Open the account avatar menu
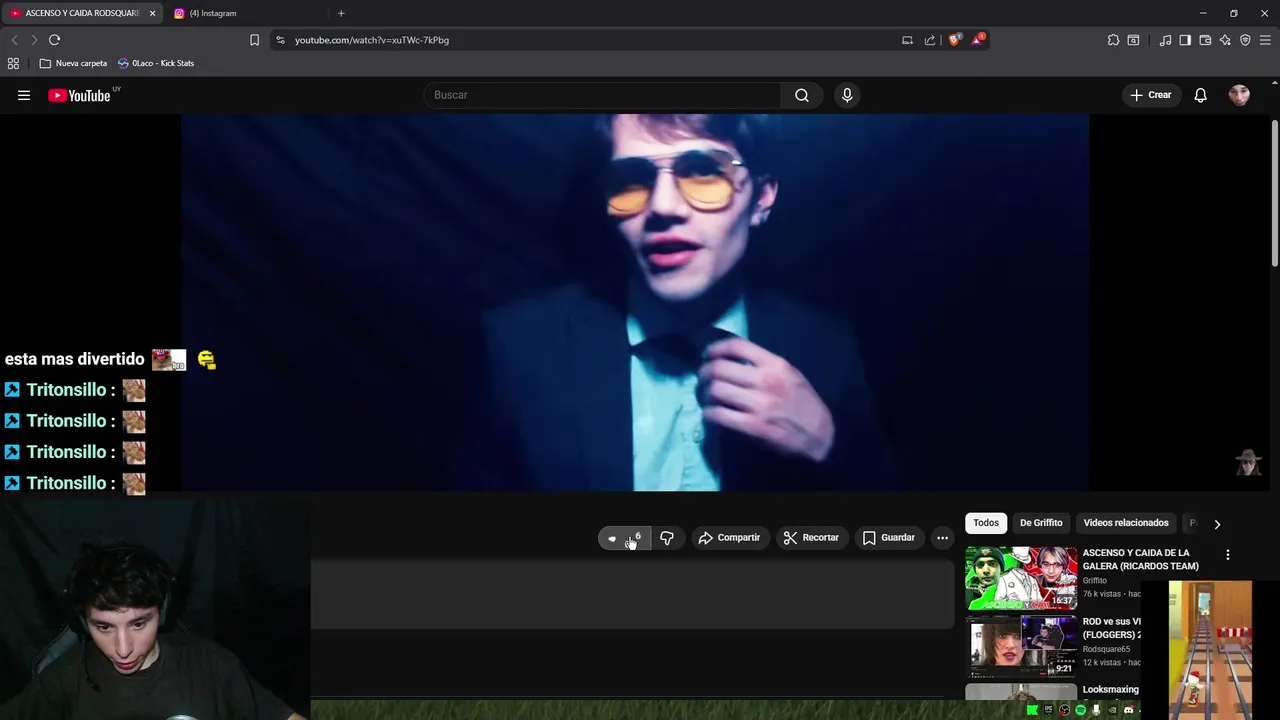1280x720 pixels. [1239, 95]
